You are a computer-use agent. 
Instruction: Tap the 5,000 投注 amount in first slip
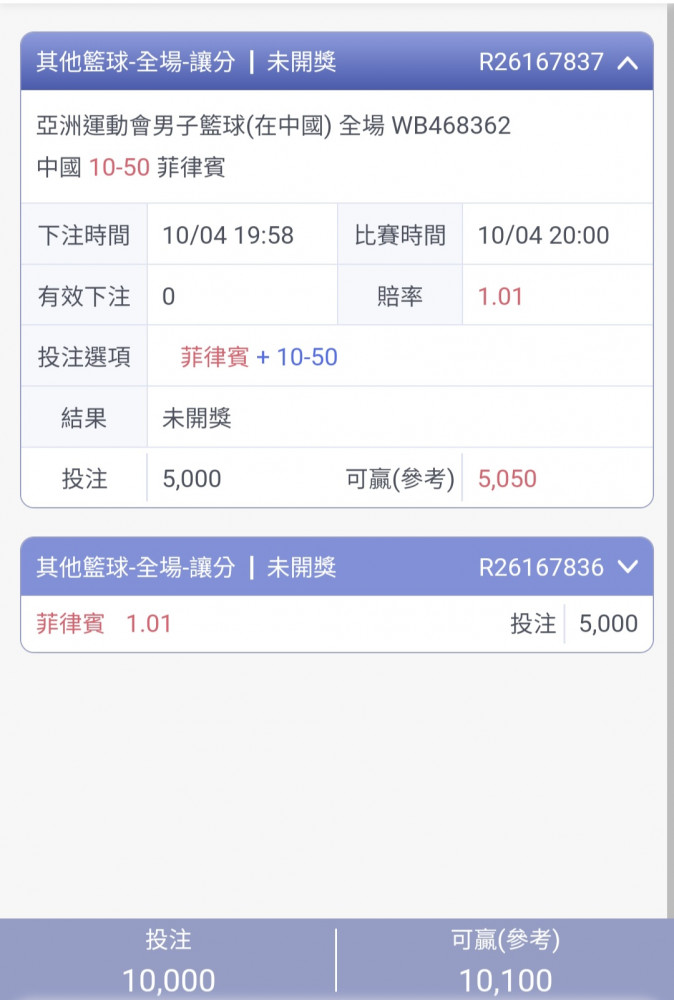tap(192, 479)
